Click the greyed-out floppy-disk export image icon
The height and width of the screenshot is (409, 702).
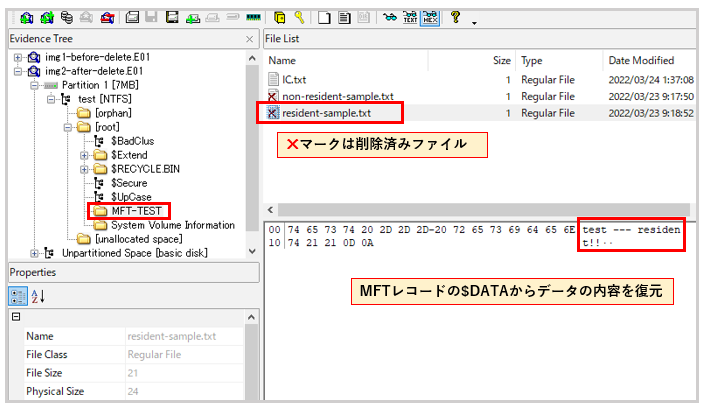click(151, 18)
